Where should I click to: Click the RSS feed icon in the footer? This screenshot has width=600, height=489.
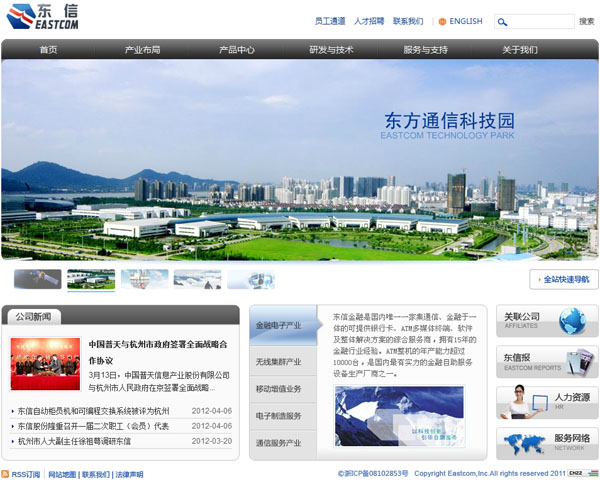(6, 474)
